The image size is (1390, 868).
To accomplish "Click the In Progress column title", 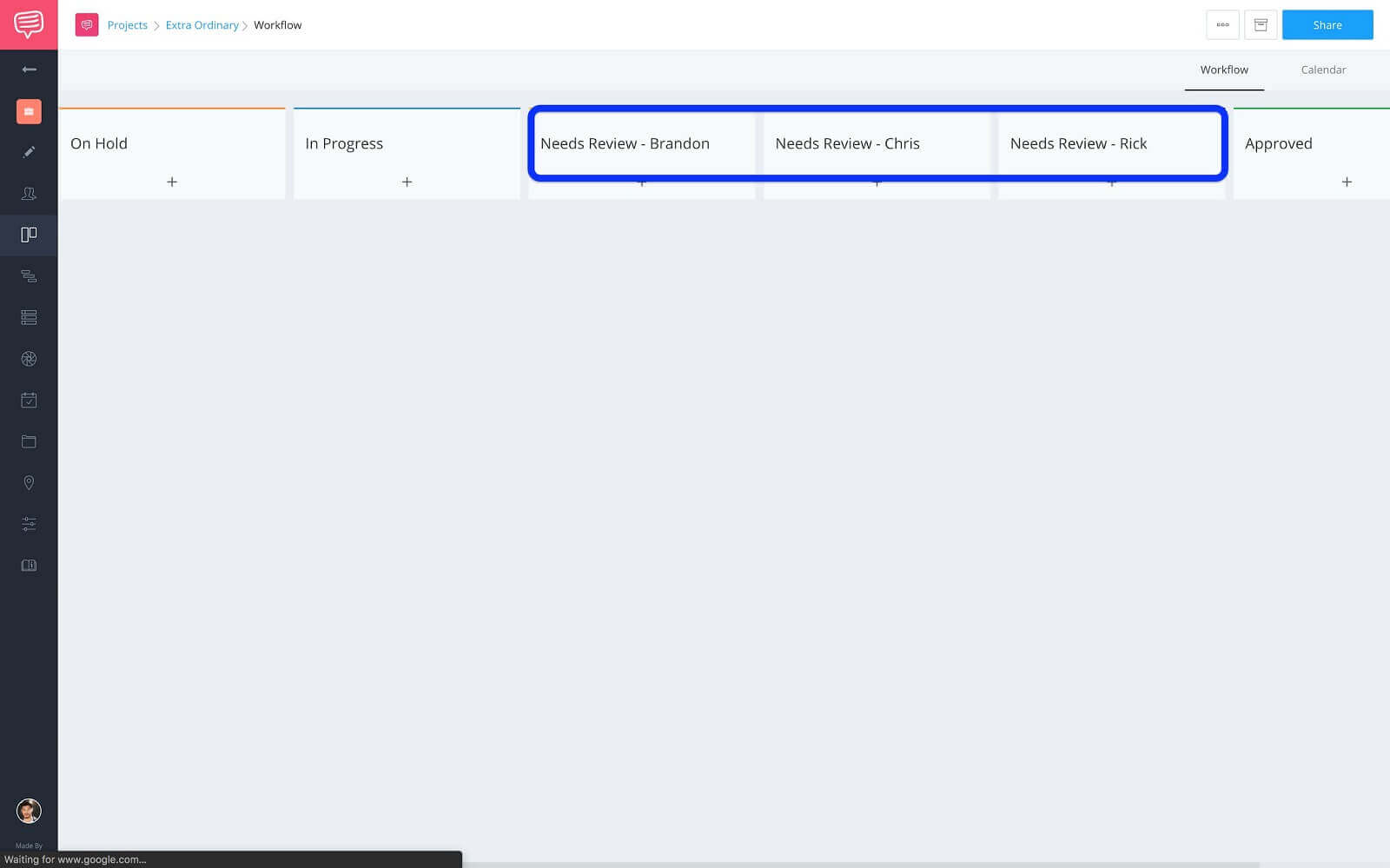I will (x=344, y=143).
